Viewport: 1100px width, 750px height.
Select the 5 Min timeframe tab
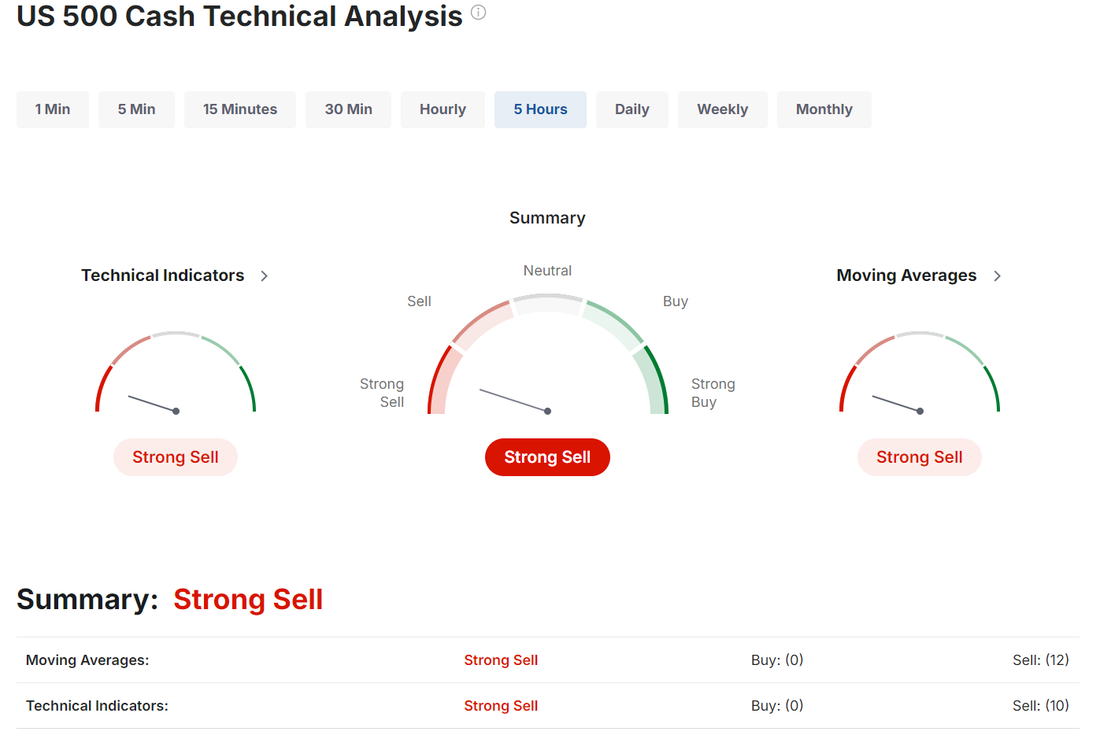137,109
